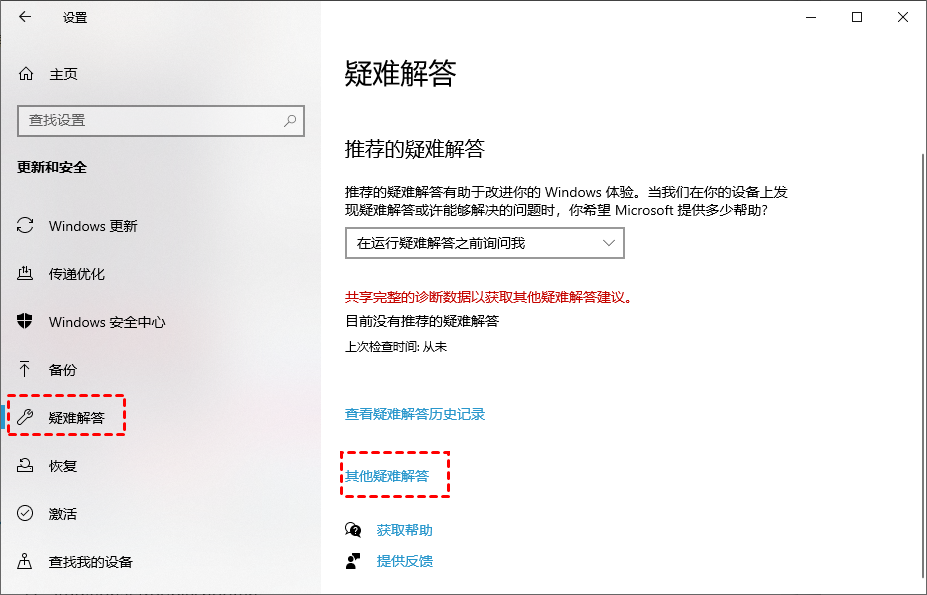Click the 恢复 icon

click(25, 465)
